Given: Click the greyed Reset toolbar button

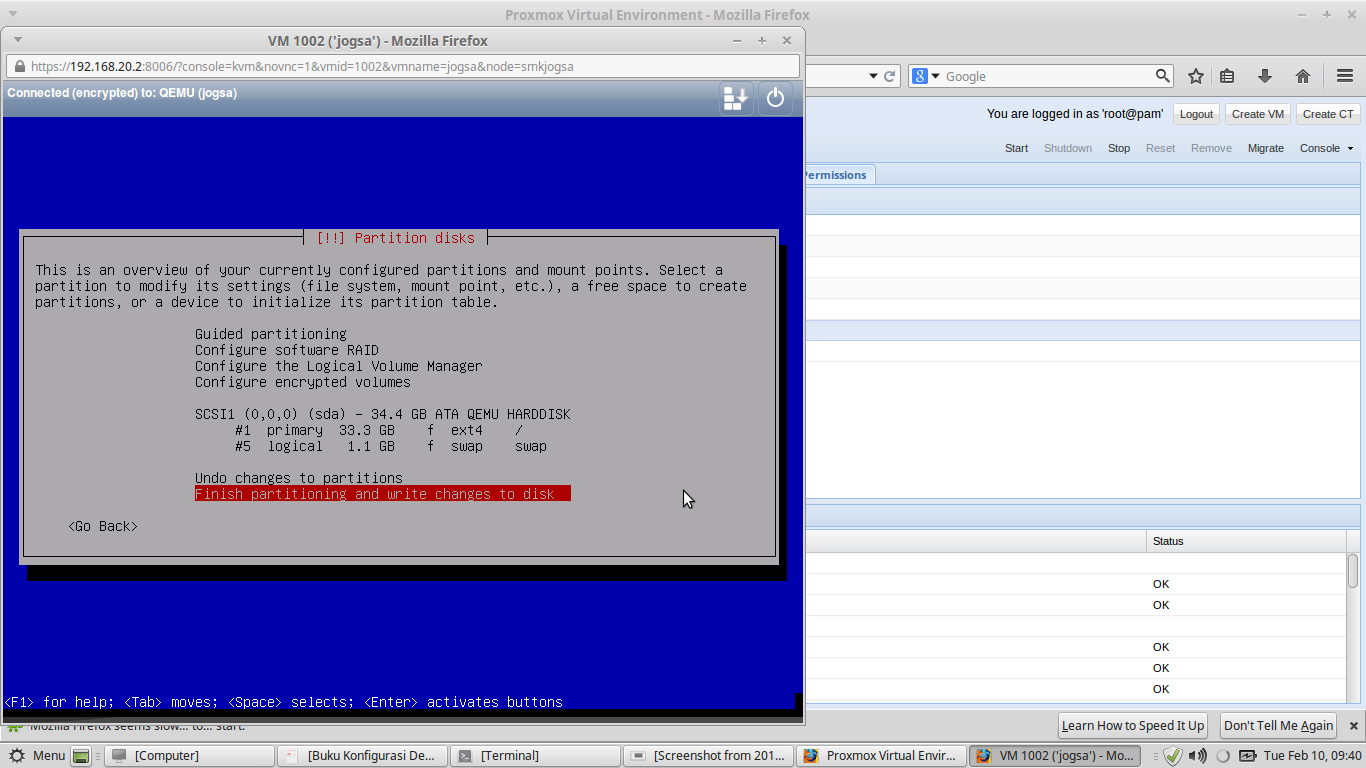Looking at the screenshot, I should tap(1160, 148).
